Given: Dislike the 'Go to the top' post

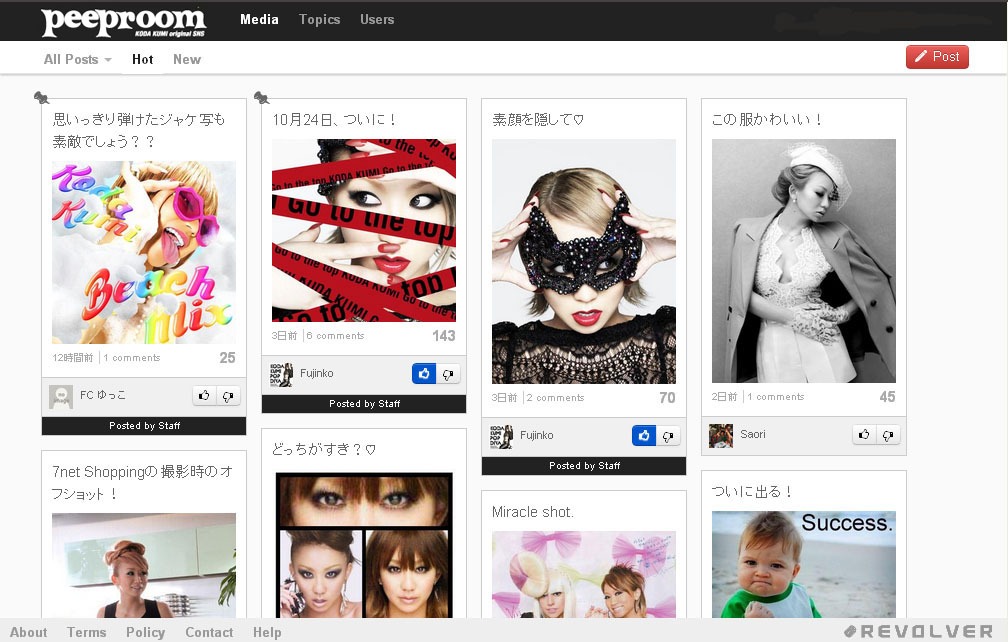Looking at the screenshot, I should click(x=449, y=374).
